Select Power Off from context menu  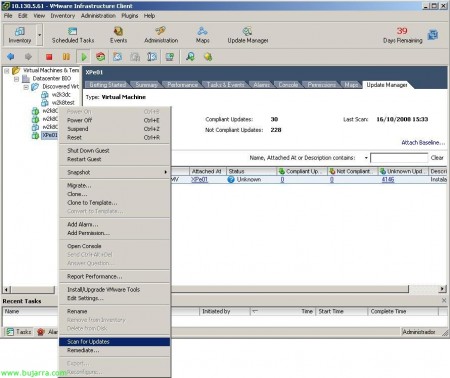[x=115, y=120]
